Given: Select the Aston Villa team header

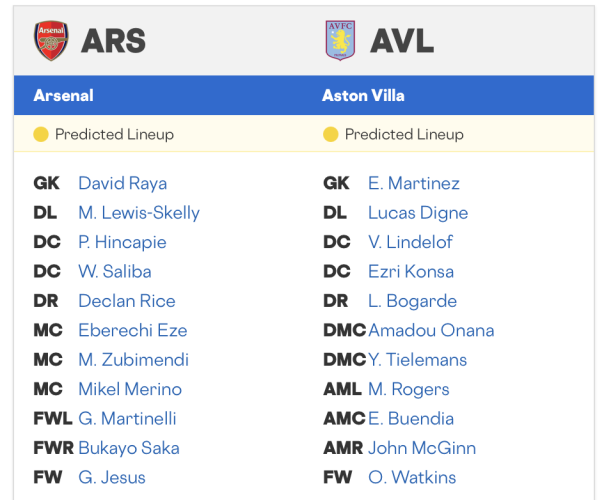Looking at the screenshot, I should pyautogui.click(x=363, y=96).
